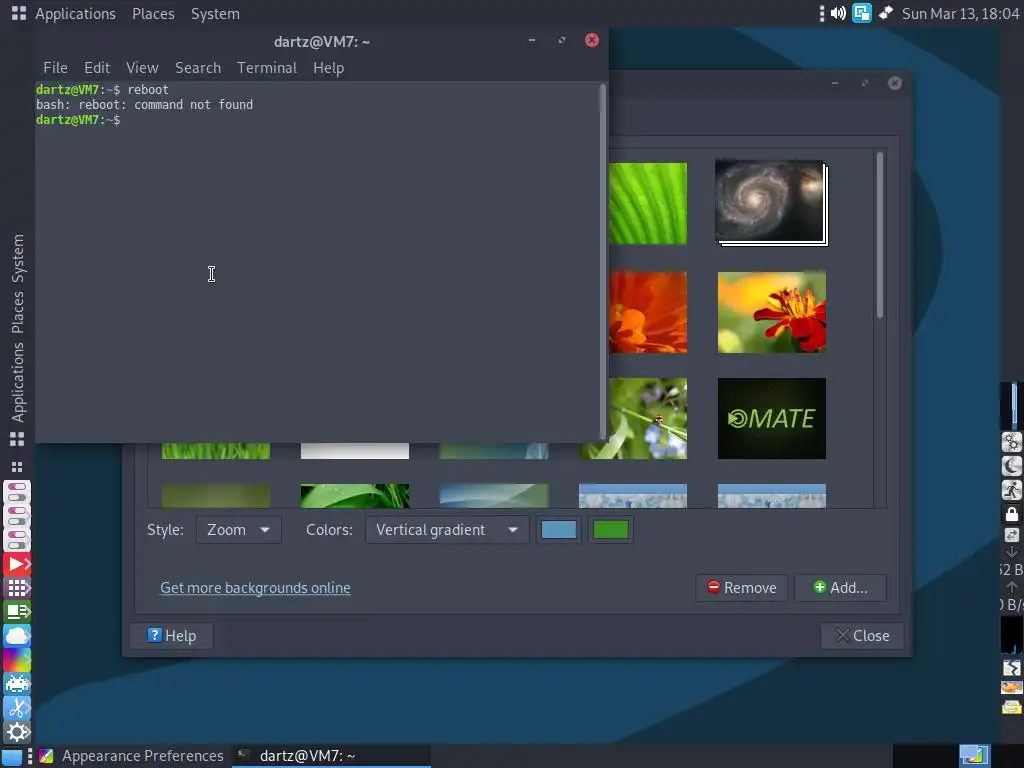Open the File menu in the terminal

[55, 68]
